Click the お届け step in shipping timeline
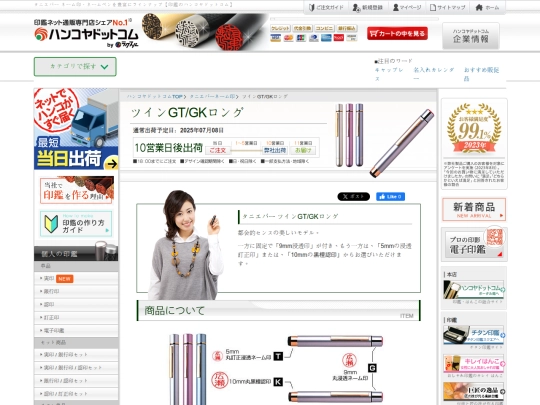Image resolution: width=540 pixels, height=405 pixels. pos(303,150)
